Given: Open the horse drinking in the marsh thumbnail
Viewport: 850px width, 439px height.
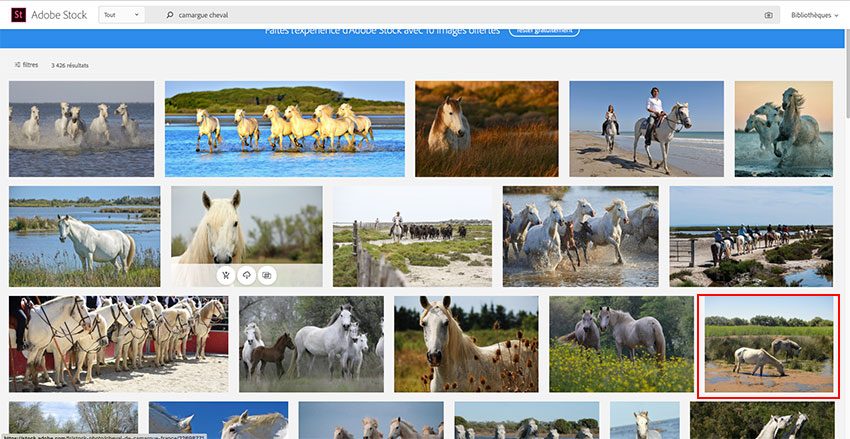Looking at the screenshot, I should 769,346.
